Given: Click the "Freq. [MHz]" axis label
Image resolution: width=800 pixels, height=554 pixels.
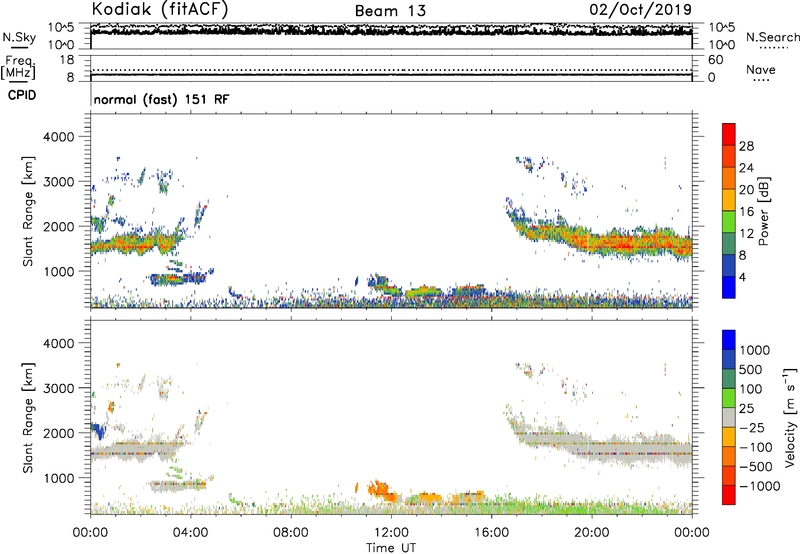Looking at the screenshot, I should point(19,68).
